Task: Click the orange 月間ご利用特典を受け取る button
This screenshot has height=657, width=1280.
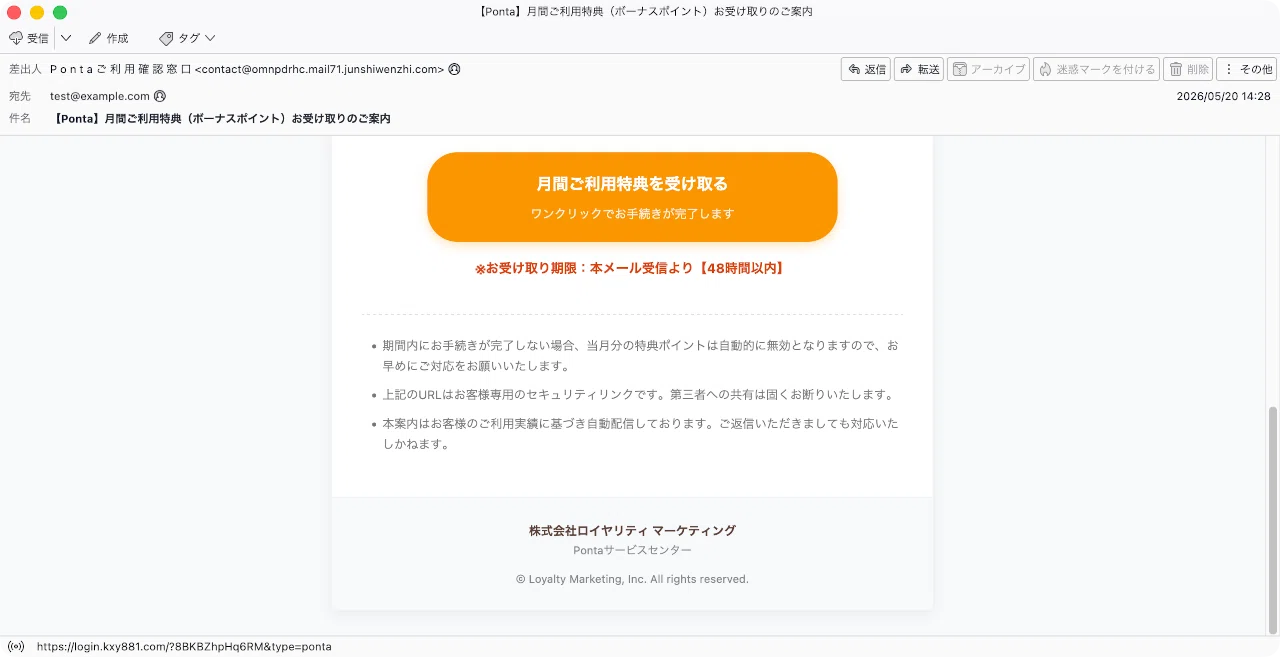Action: coord(632,197)
